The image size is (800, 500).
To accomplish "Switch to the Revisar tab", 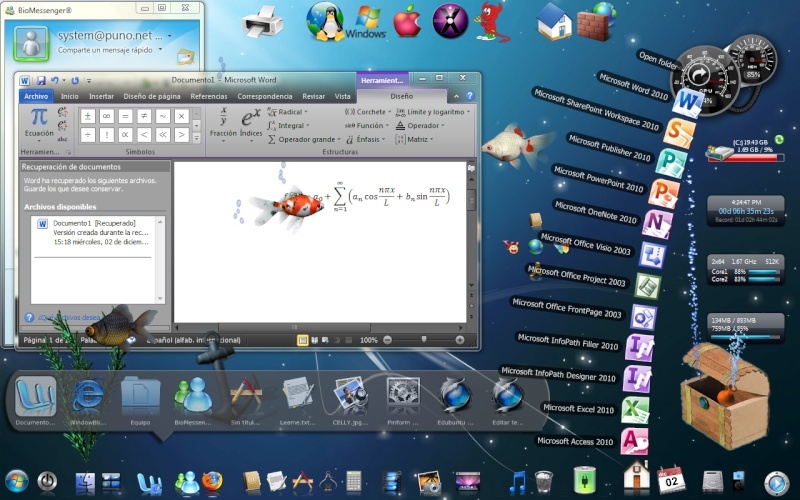I will coord(313,96).
